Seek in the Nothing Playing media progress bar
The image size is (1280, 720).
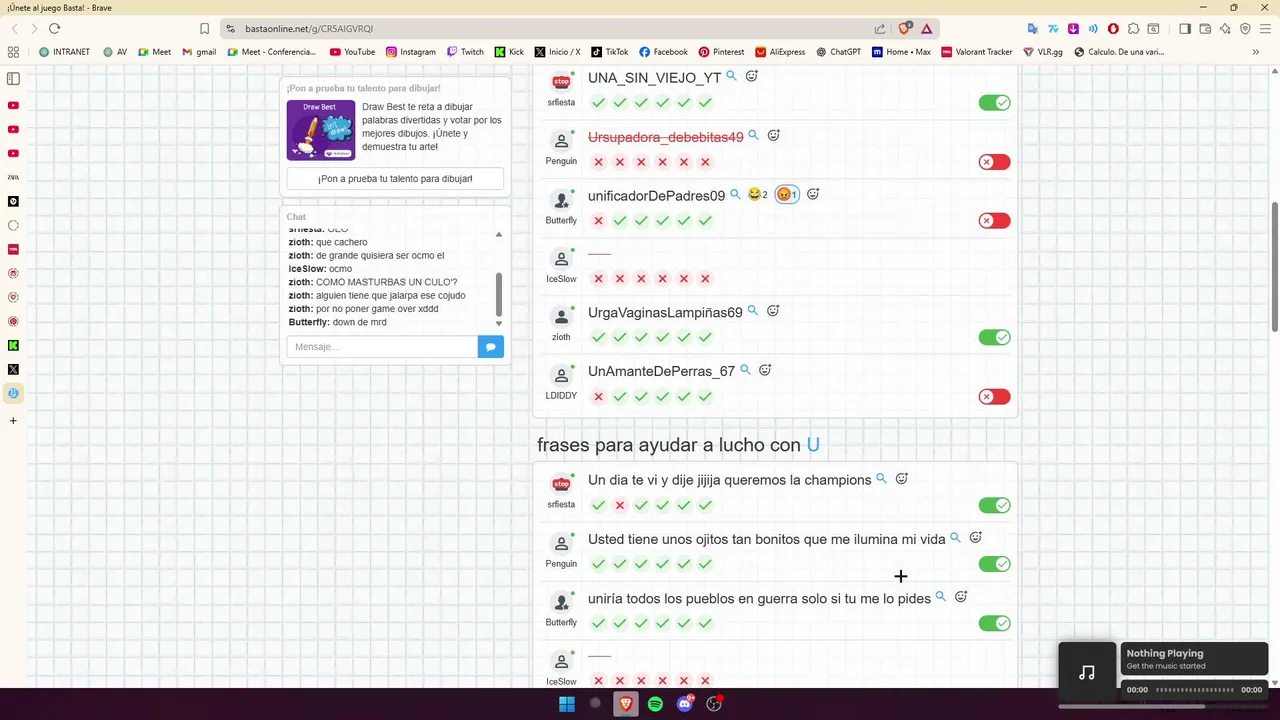(1195, 690)
